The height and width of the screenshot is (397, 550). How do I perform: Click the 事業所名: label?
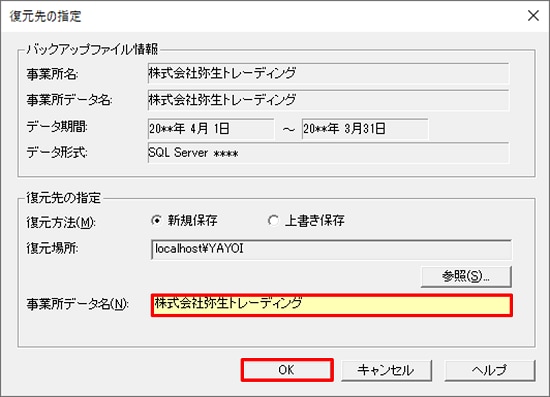click(52, 74)
